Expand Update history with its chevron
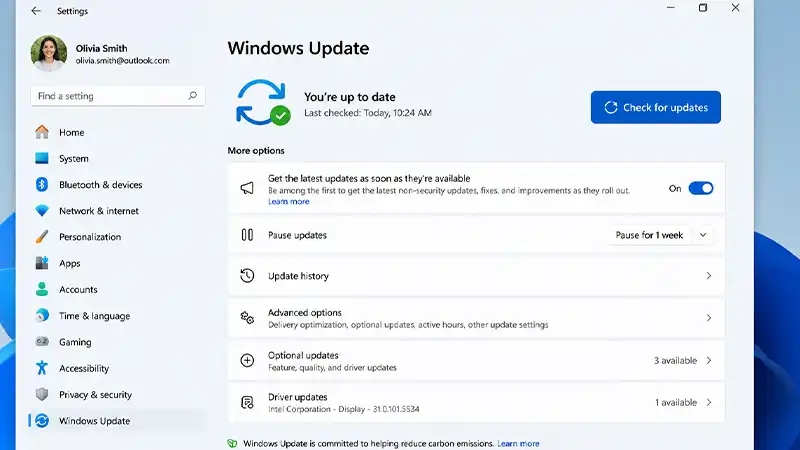The height and width of the screenshot is (450, 800). (709, 276)
